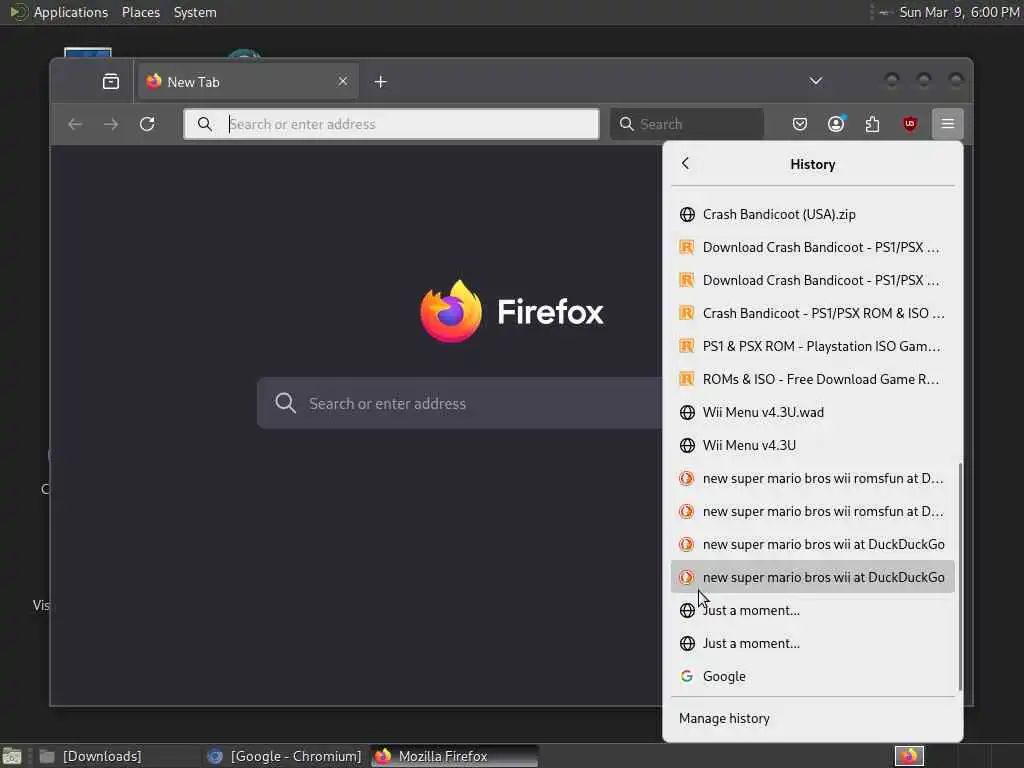This screenshot has height=768, width=1024.
Task: Select the New Tab tab
Action: (x=248, y=82)
